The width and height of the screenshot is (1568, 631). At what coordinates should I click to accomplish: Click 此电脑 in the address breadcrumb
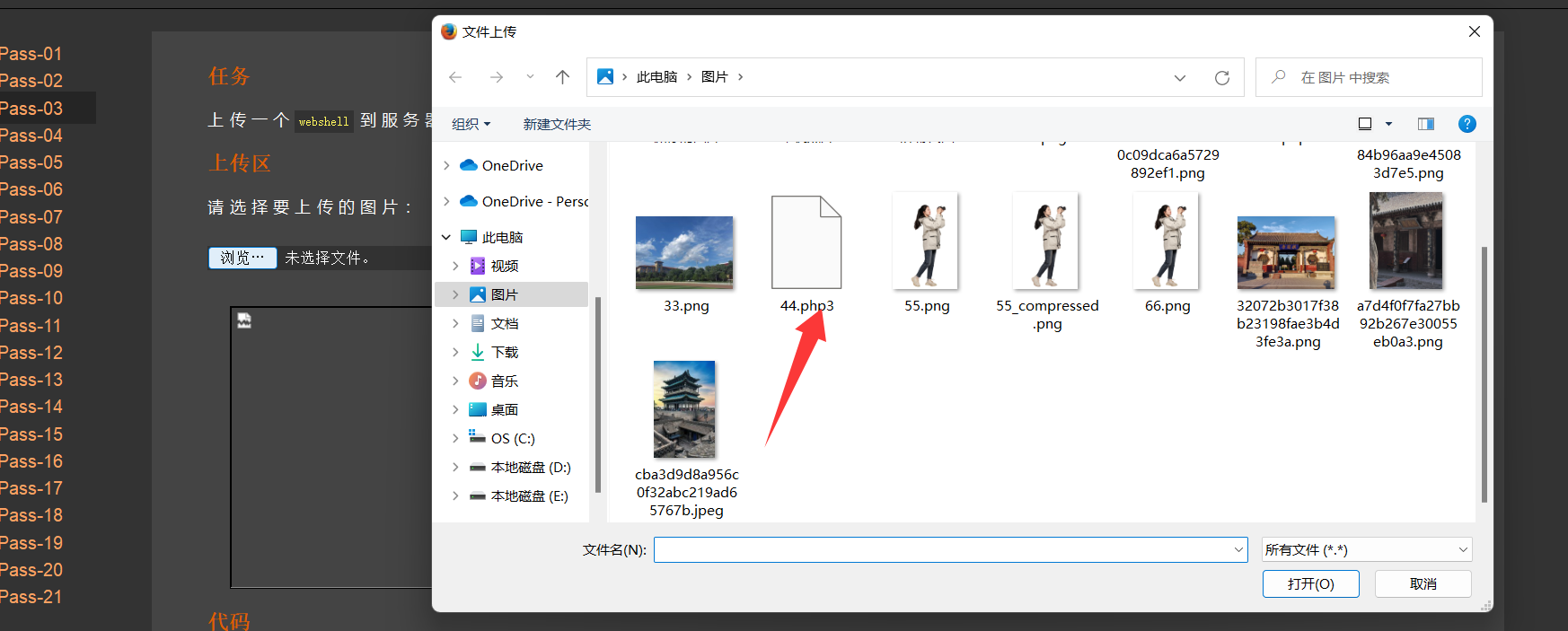tap(656, 77)
